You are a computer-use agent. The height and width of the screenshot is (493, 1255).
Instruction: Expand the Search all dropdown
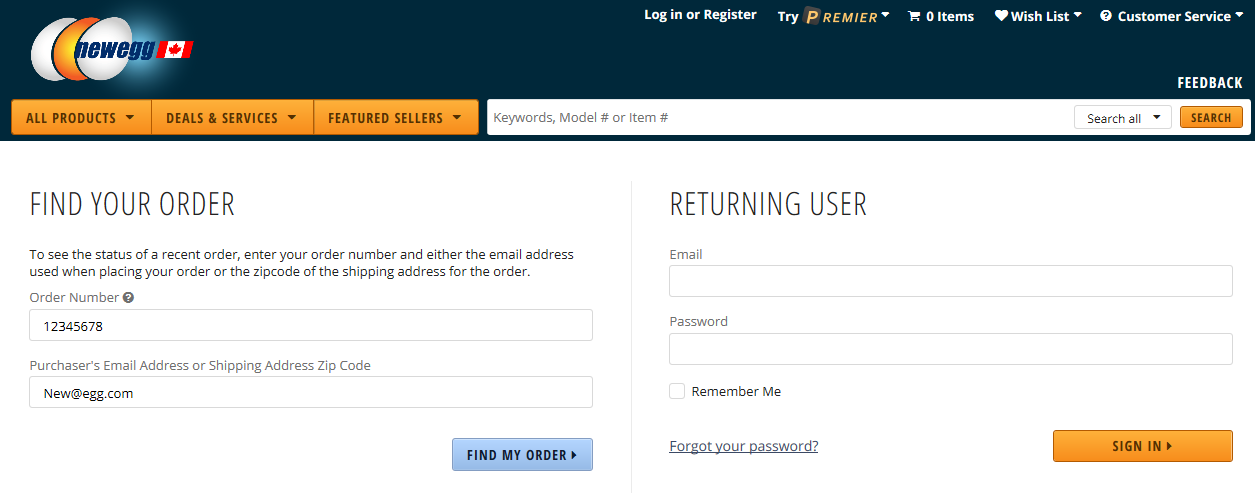[1123, 118]
